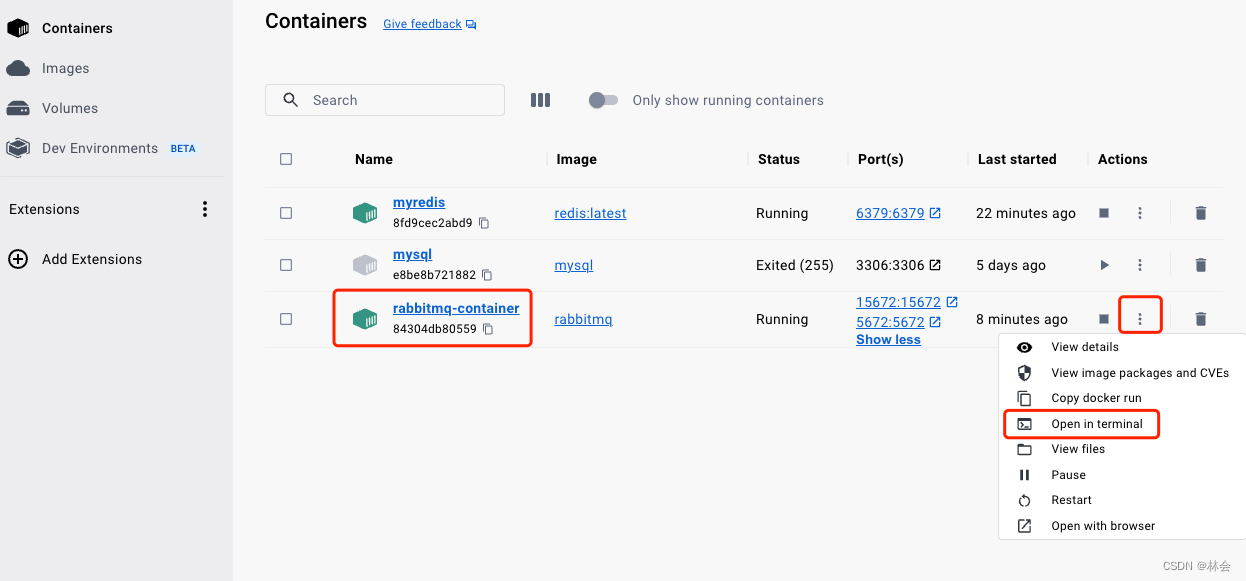1246x581 pixels.
Task: Click the Images cloud icon in sidebar
Action: [x=18, y=68]
